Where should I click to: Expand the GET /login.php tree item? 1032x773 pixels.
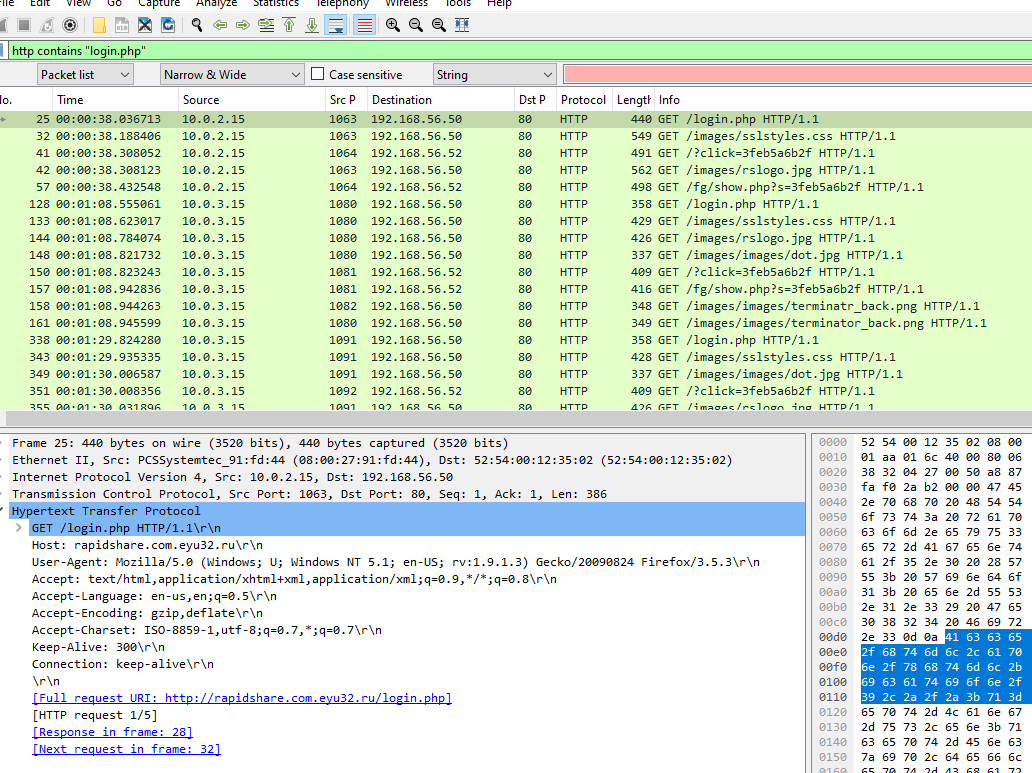tap(19, 528)
